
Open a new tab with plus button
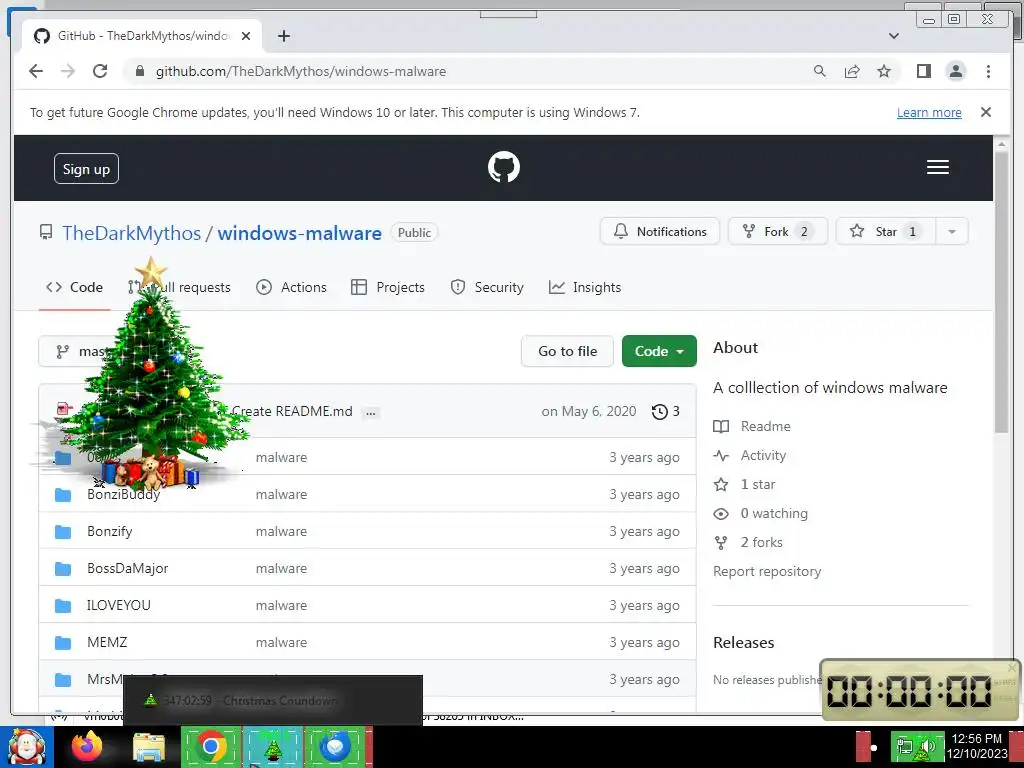283,36
